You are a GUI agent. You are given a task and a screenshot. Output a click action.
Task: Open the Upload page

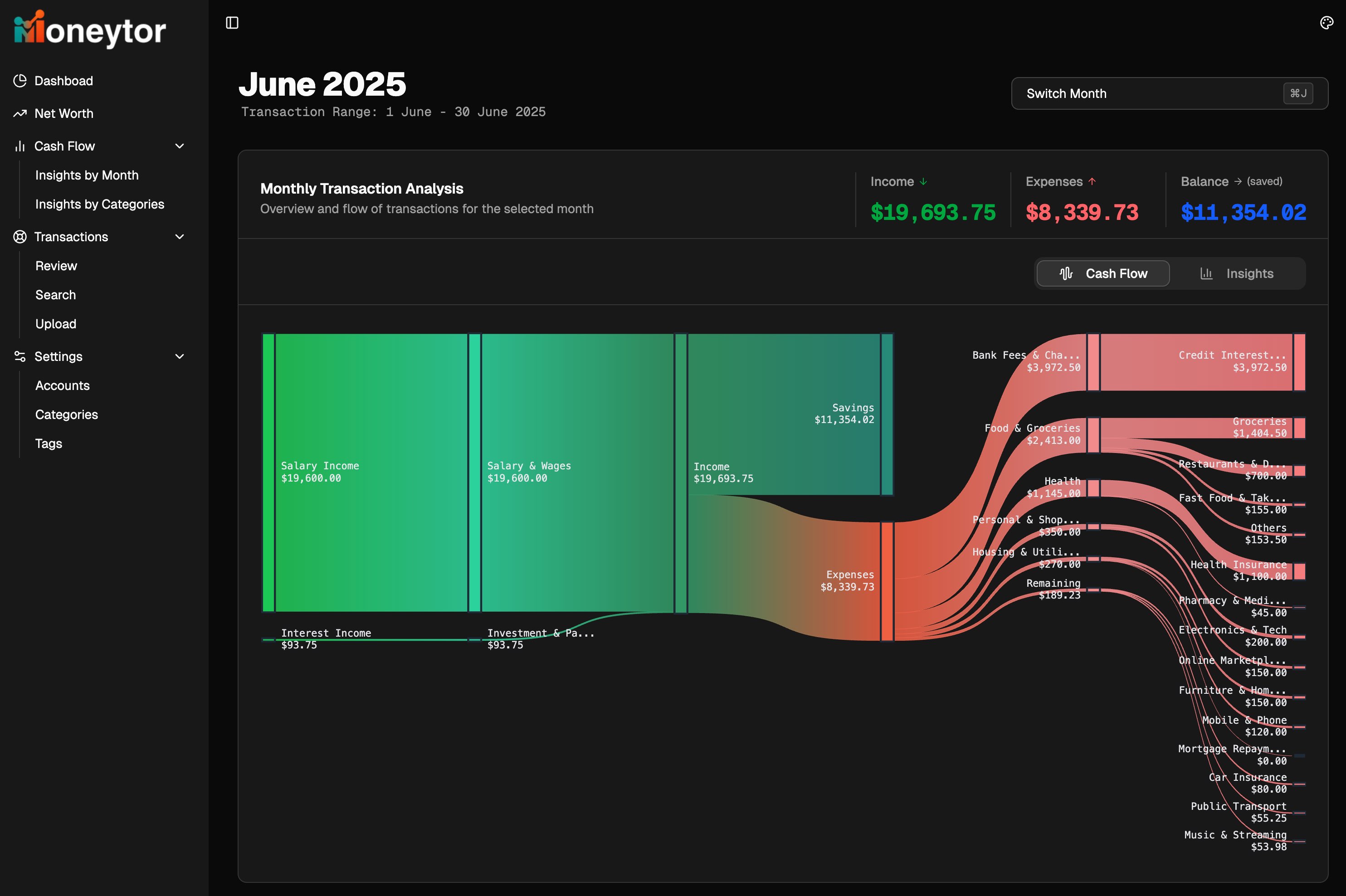(x=55, y=323)
